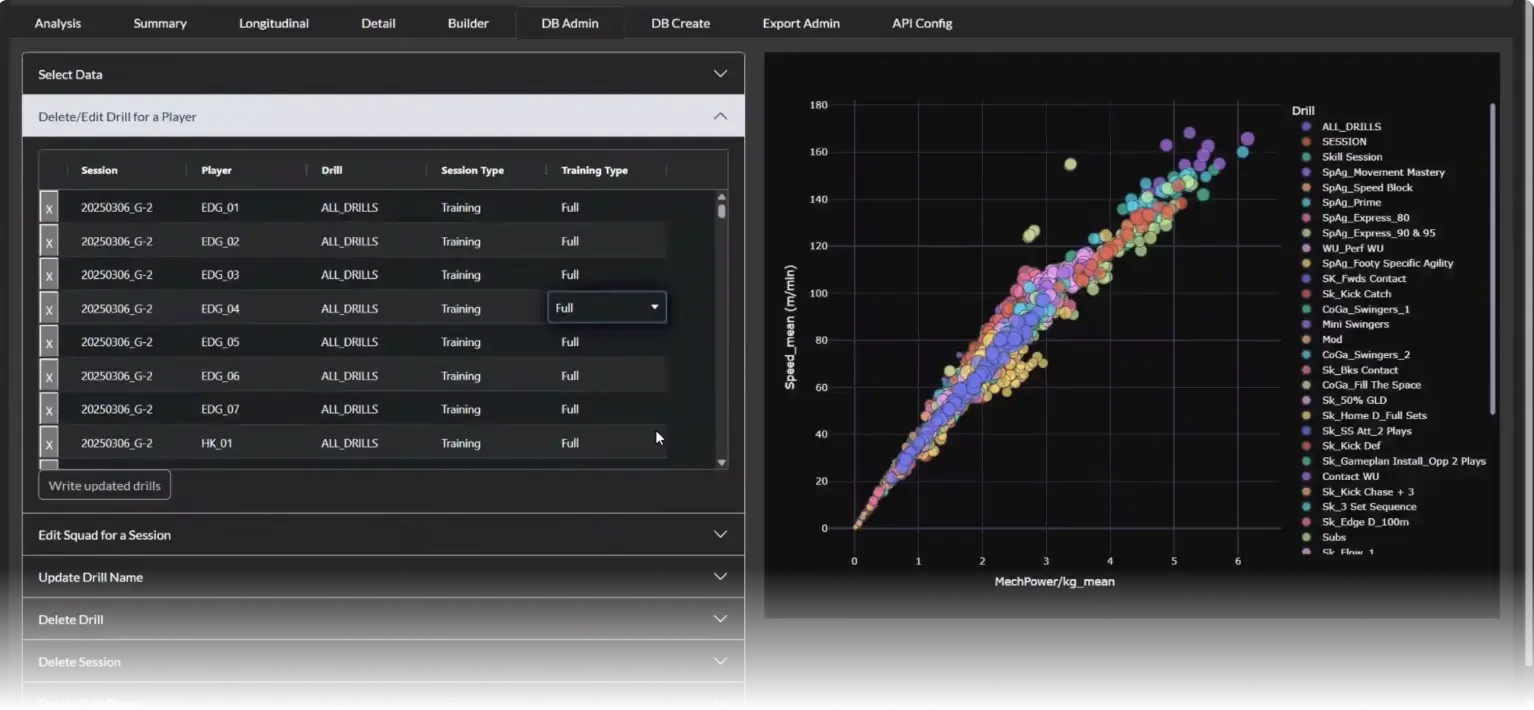Click the X to delete the EDG_03 row
This screenshot has height=710, width=1534.
coord(49,274)
